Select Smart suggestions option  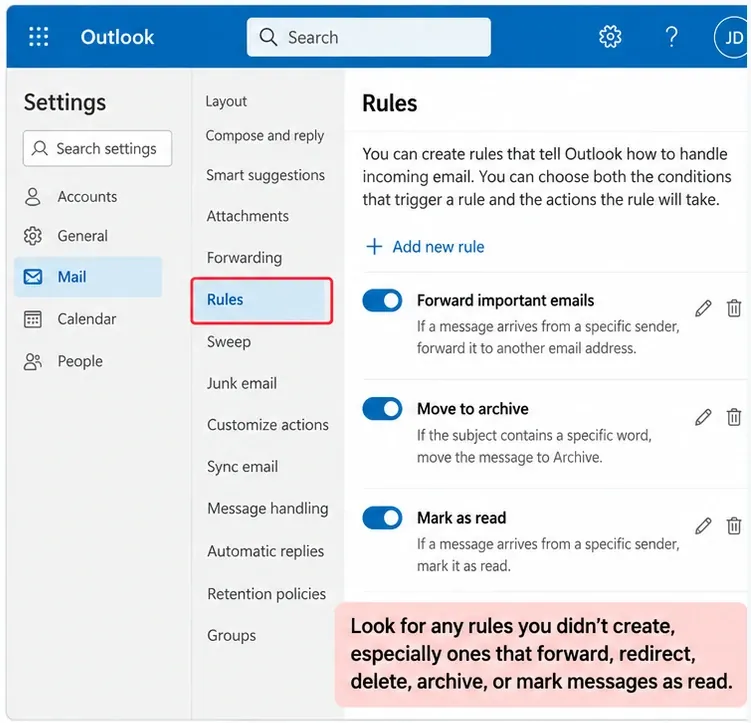(265, 176)
